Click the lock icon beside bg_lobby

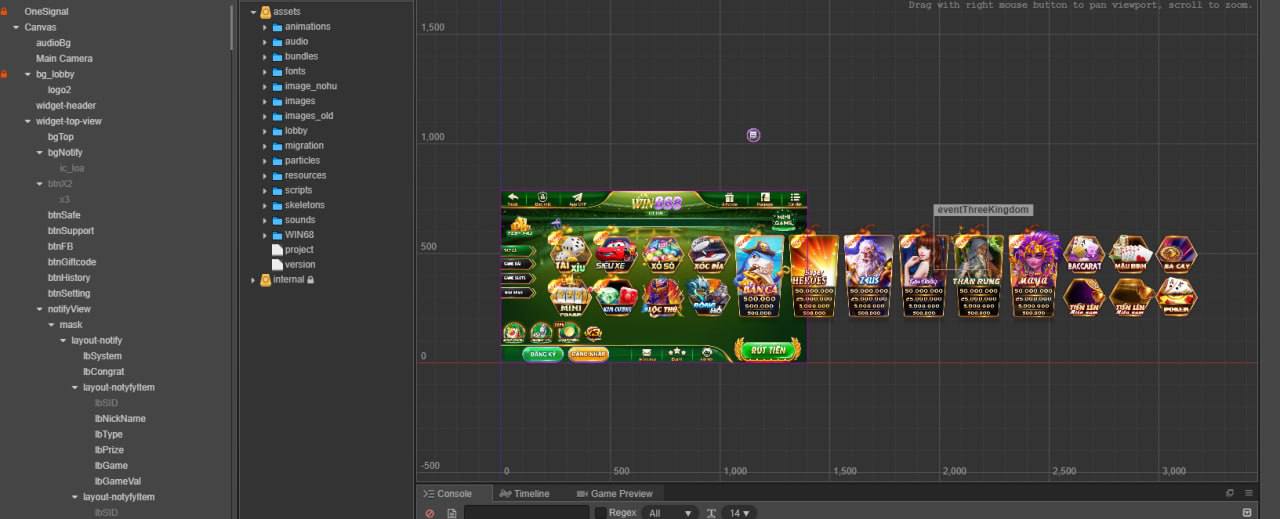4,74
